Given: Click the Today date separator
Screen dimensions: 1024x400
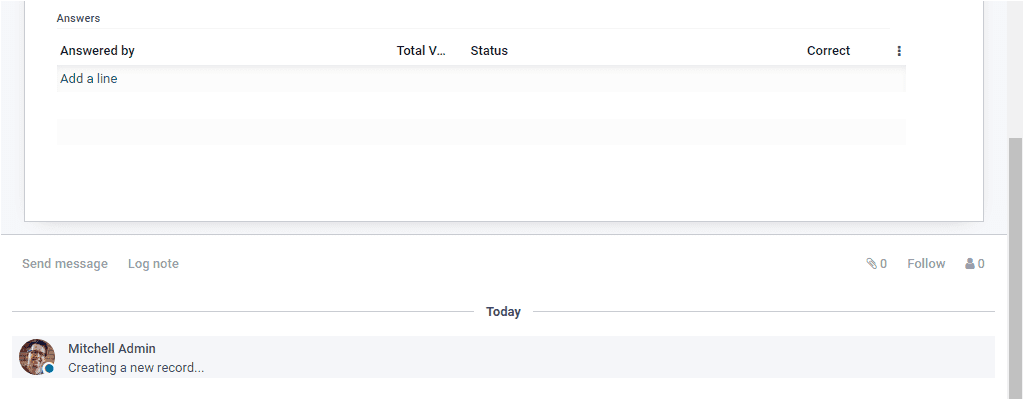Looking at the screenshot, I should (503, 312).
